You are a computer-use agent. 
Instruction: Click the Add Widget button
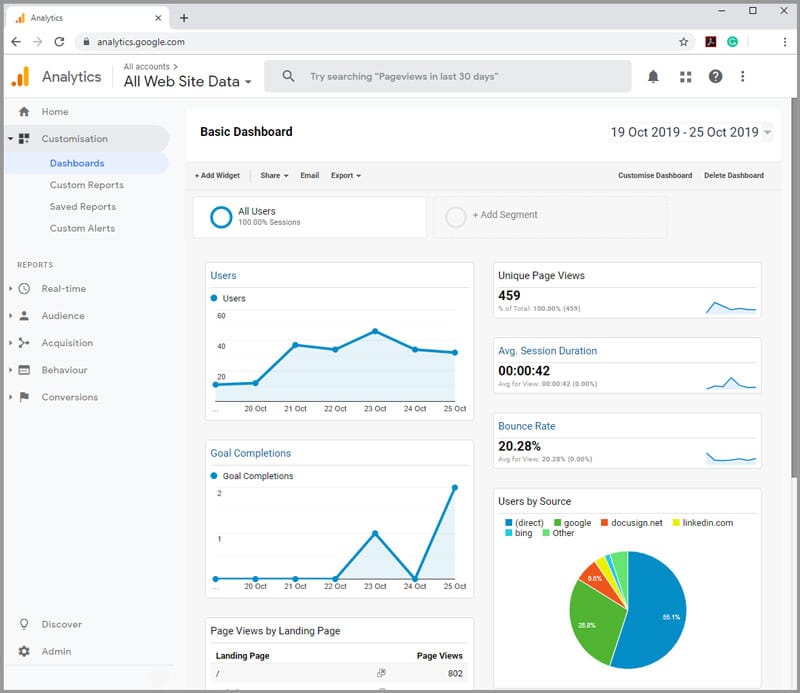click(217, 175)
